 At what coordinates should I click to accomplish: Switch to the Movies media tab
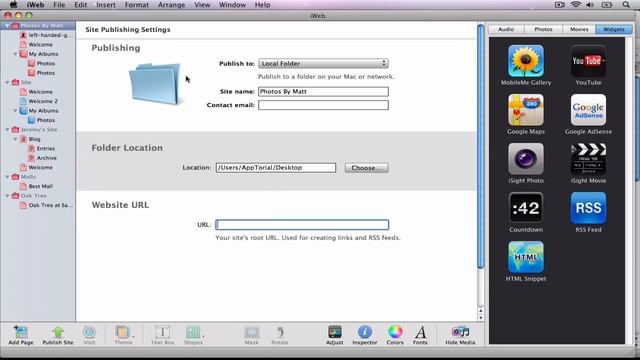click(579, 29)
